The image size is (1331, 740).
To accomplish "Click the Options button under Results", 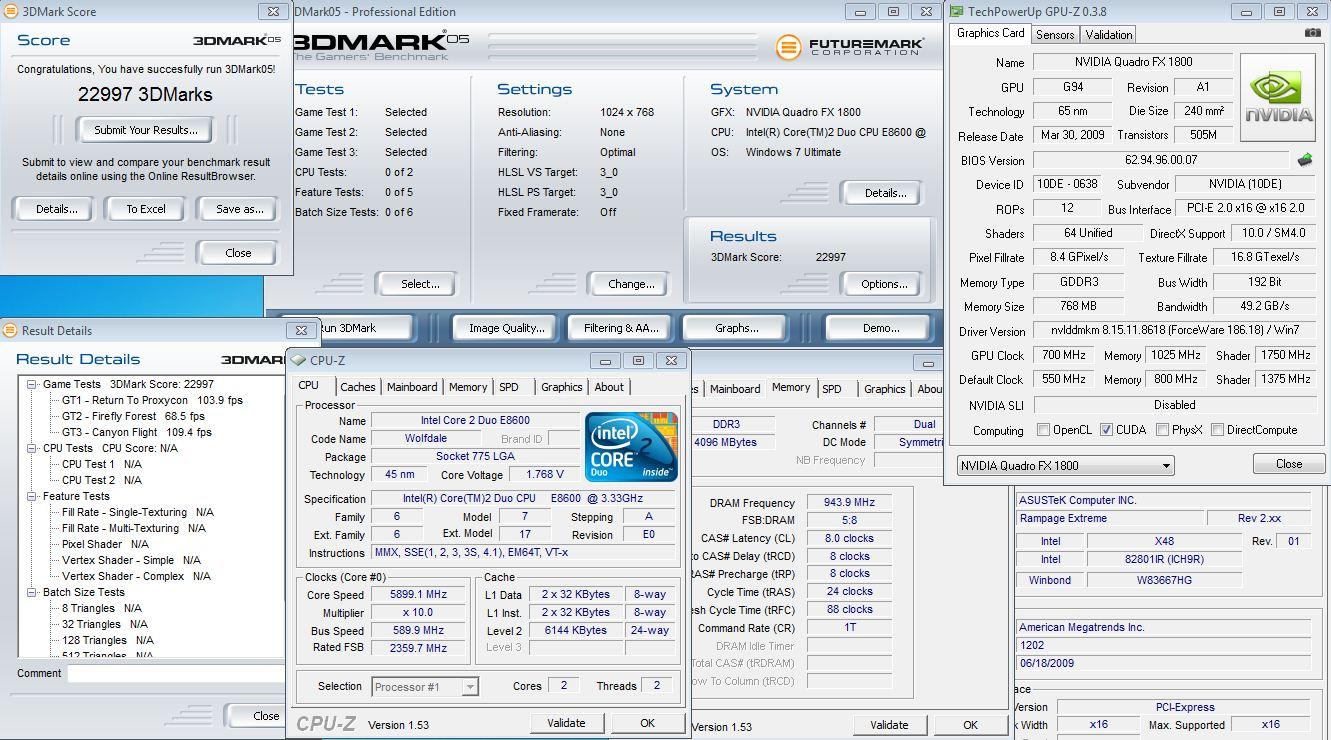I will [884, 284].
